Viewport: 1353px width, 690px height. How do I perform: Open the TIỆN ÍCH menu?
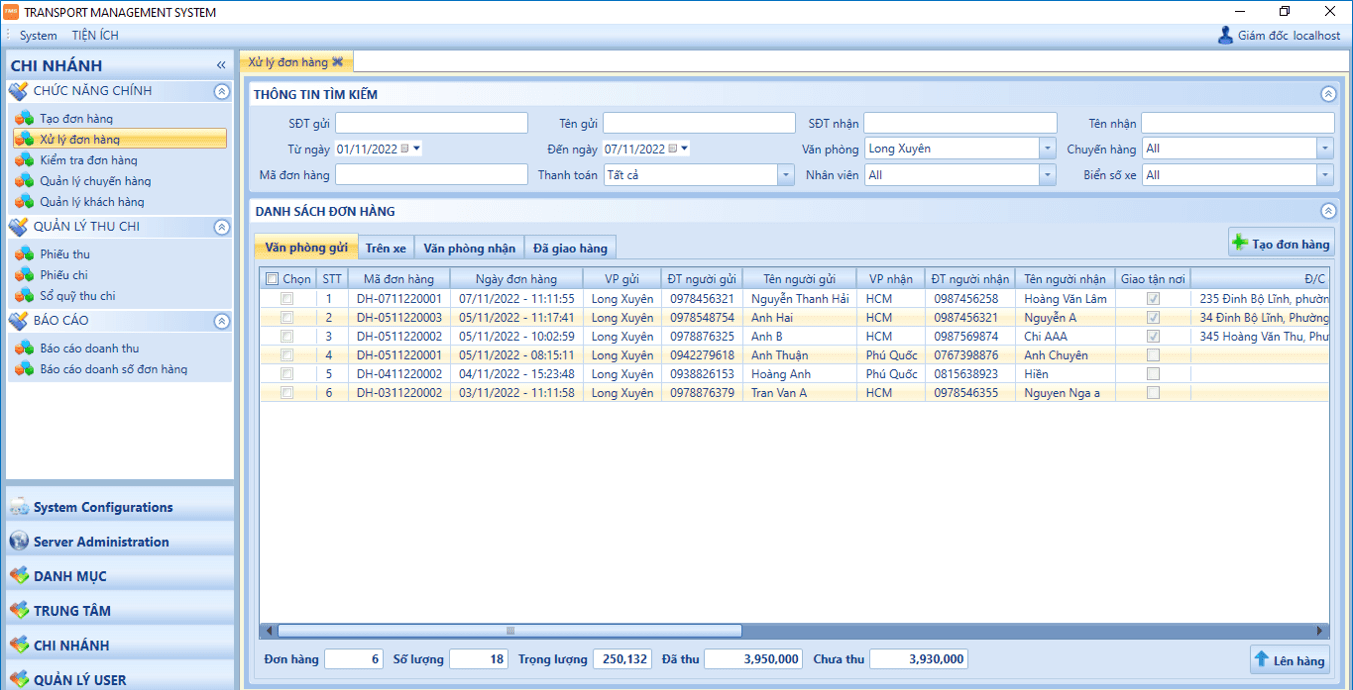pyautogui.click(x=95, y=35)
